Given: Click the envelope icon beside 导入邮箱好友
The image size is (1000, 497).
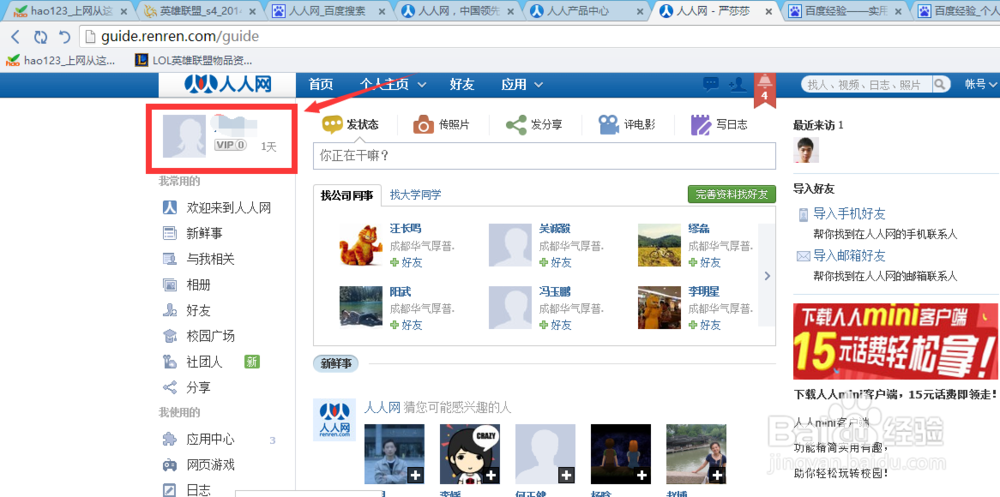Looking at the screenshot, I should pyautogui.click(x=803, y=256).
